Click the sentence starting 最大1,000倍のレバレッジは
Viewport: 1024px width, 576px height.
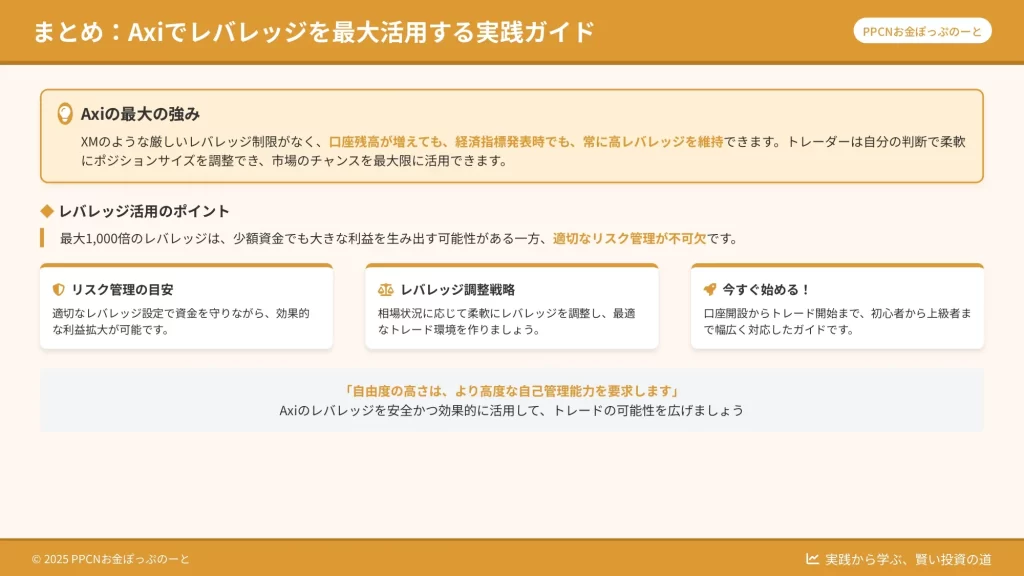click(399, 239)
